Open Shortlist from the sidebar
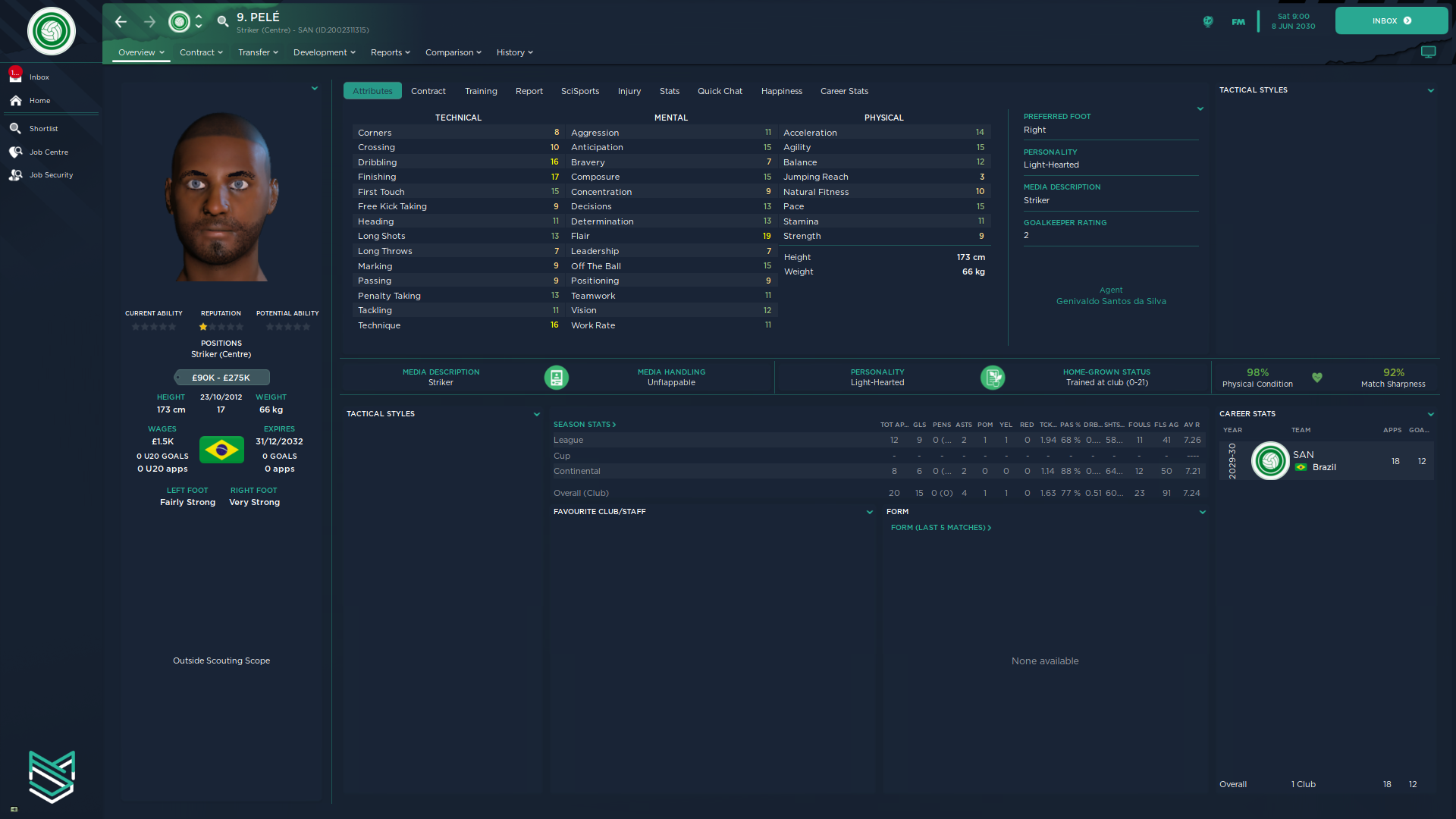 (x=43, y=129)
